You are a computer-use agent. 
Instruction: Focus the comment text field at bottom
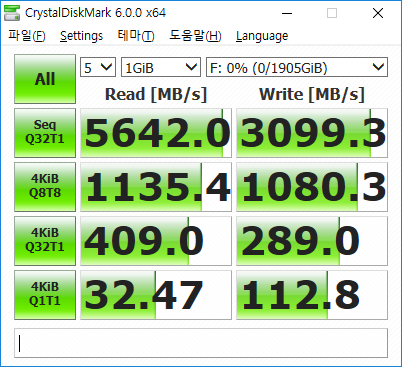pyautogui.click(x=201, y=343)
